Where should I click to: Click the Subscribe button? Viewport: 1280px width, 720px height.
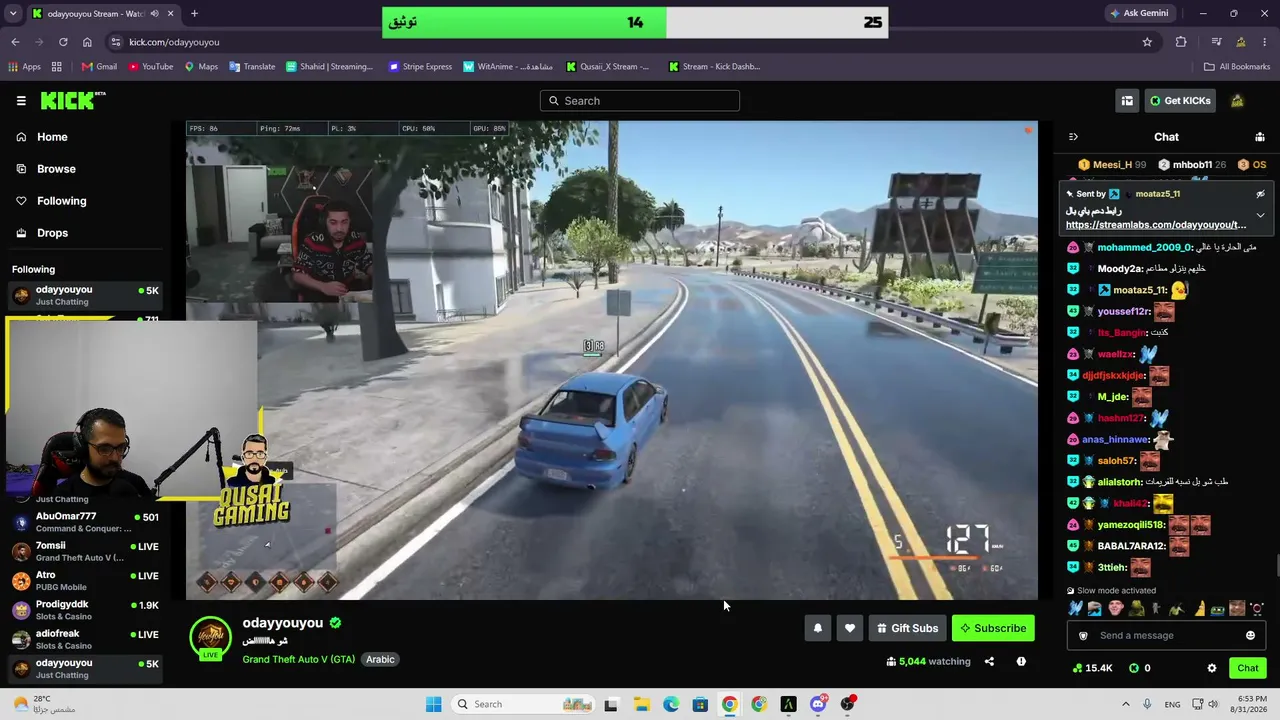pyautogui.click(x=993, y=628)
